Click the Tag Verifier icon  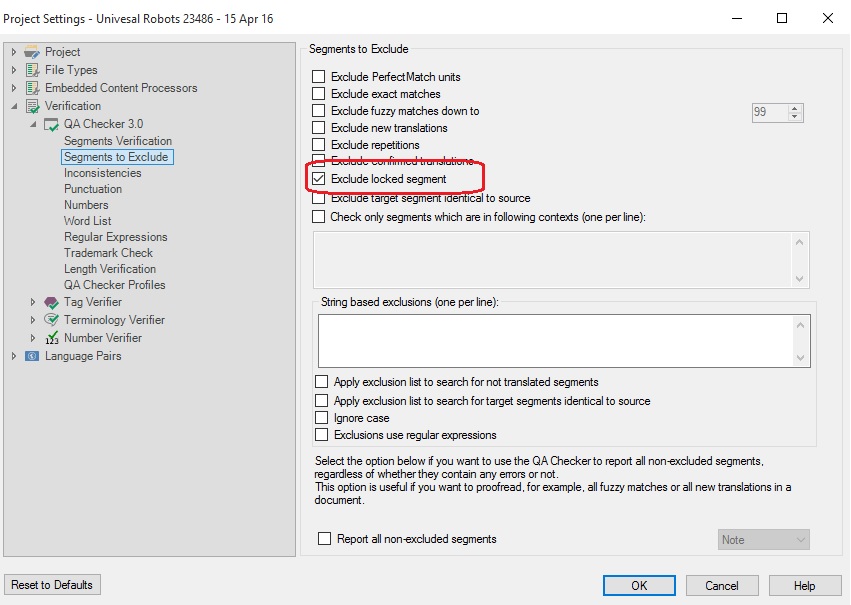51,302
